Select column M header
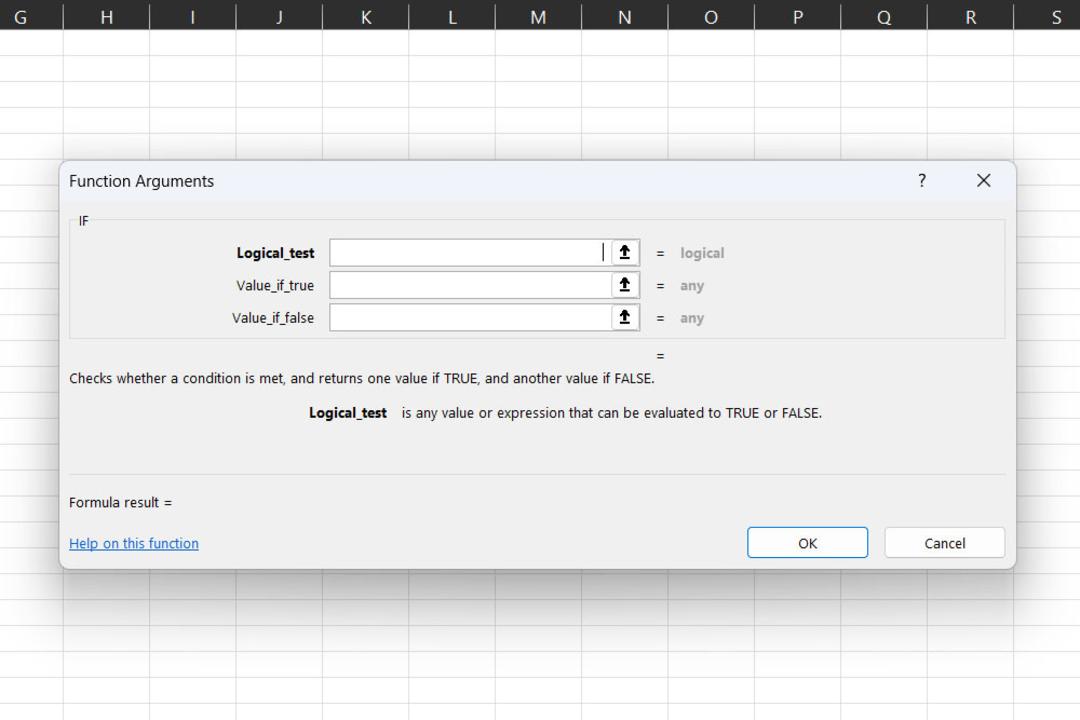Image resolution: width=1080 pixels, height=720 pixels. pos(538,17)
